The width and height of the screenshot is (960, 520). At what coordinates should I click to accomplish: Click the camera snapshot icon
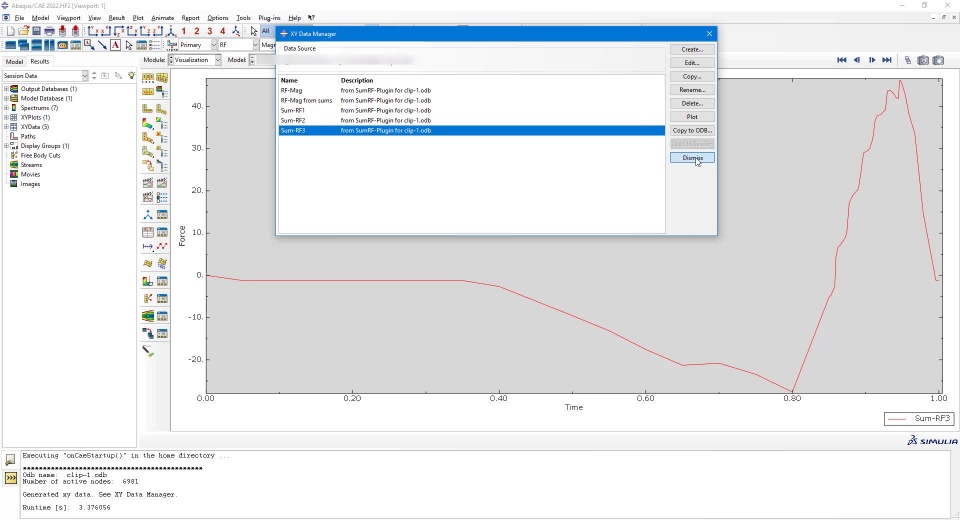pos(938,60)
